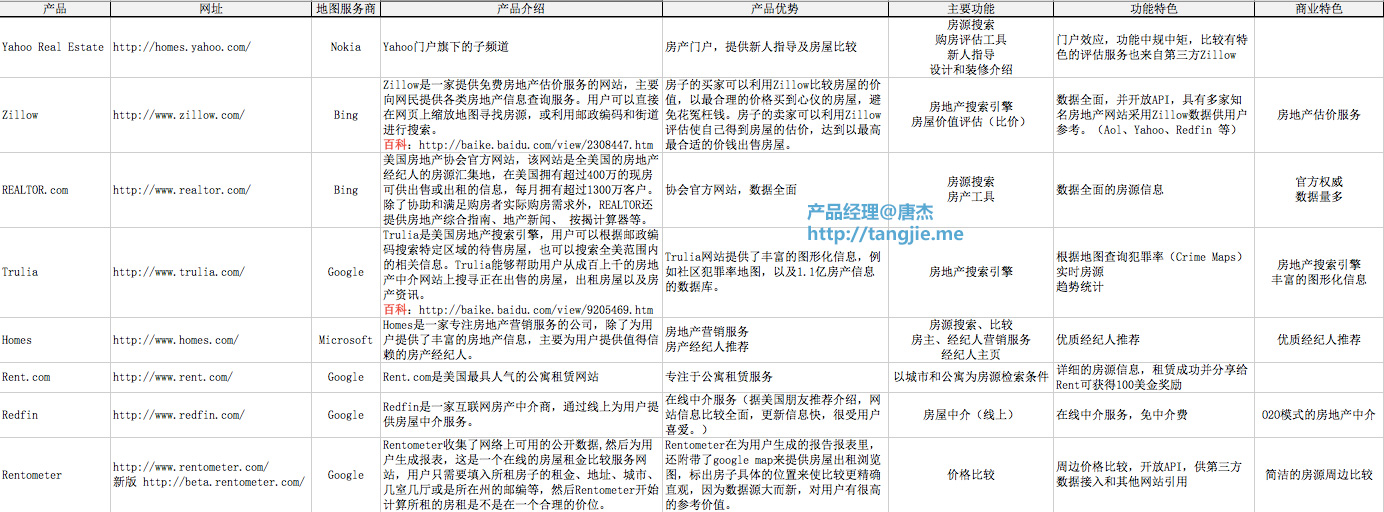Select Google in the Redfin row
1384x512 pixels.
[346, 415]
